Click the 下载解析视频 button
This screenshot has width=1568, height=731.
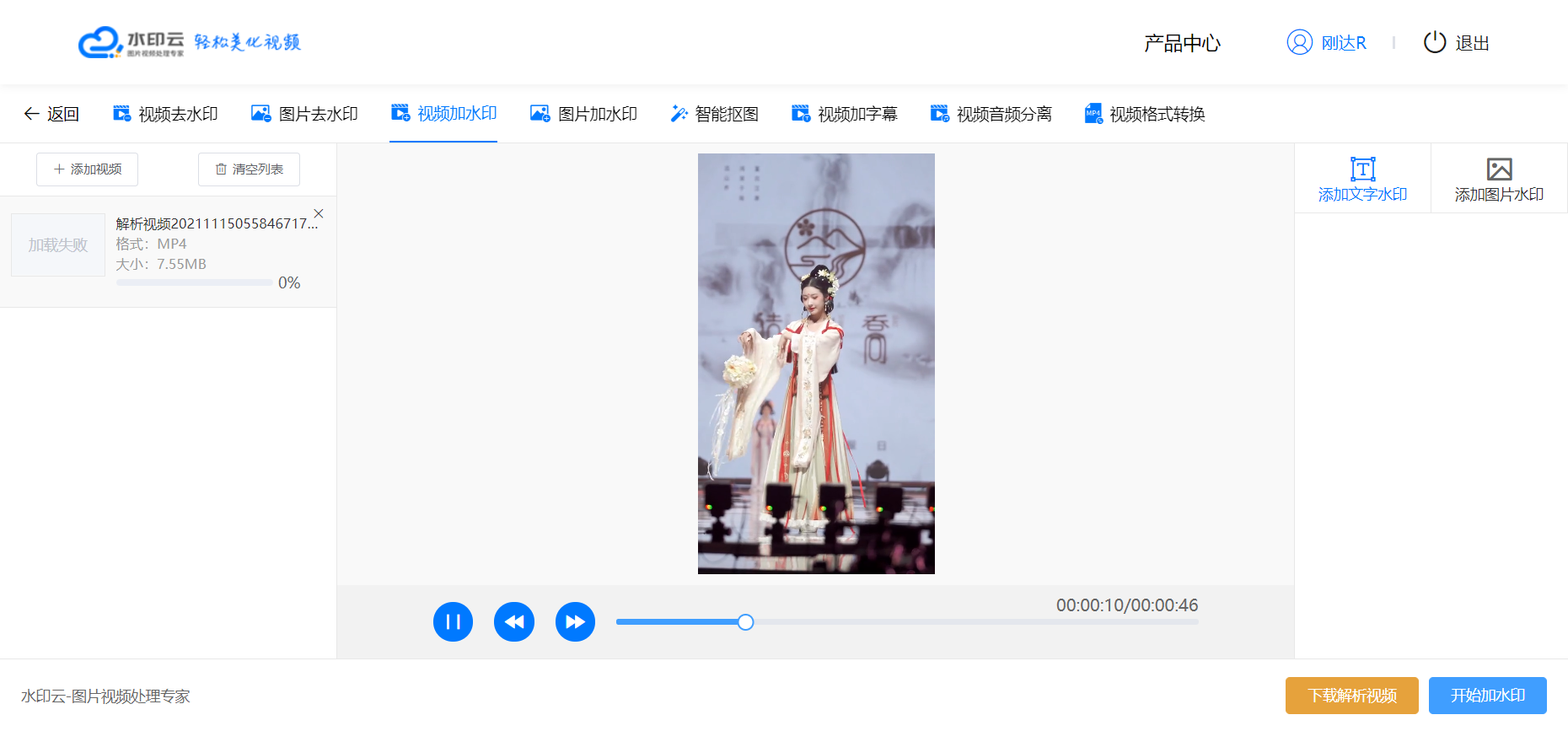(x=1352, y=696)
